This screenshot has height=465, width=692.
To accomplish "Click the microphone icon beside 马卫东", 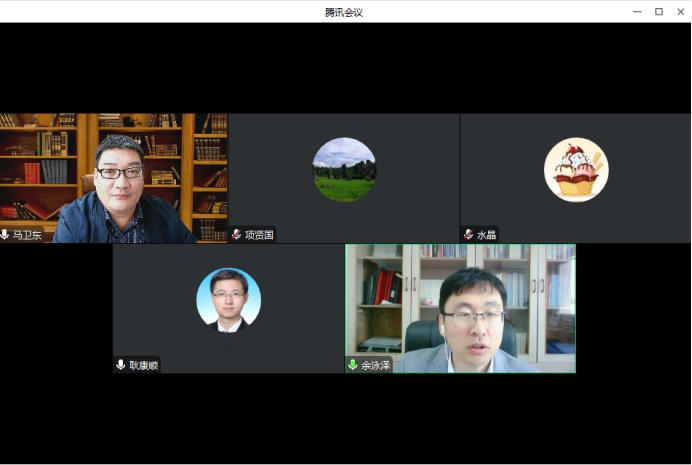I will pos(6,235).
